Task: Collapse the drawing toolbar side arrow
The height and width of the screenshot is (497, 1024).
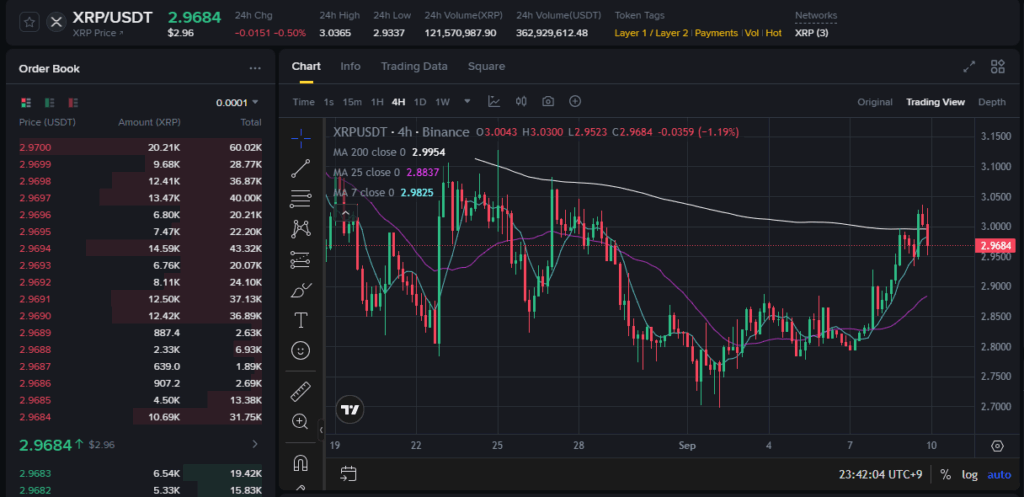Action: pyautogui.click(x=321, y=430)
